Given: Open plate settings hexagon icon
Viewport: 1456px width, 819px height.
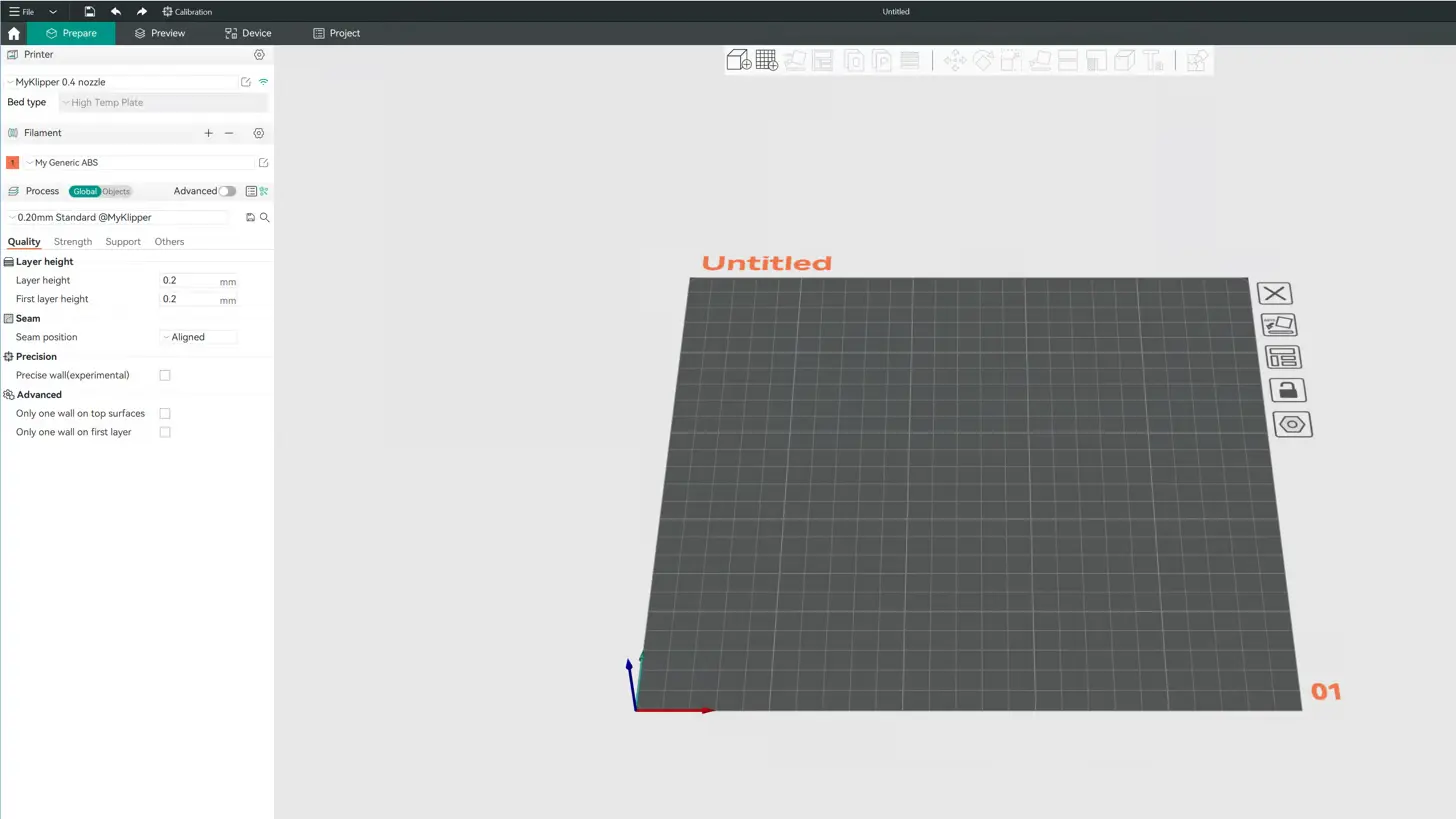Looking at the screenshot, I should [x=1292, y=425].
